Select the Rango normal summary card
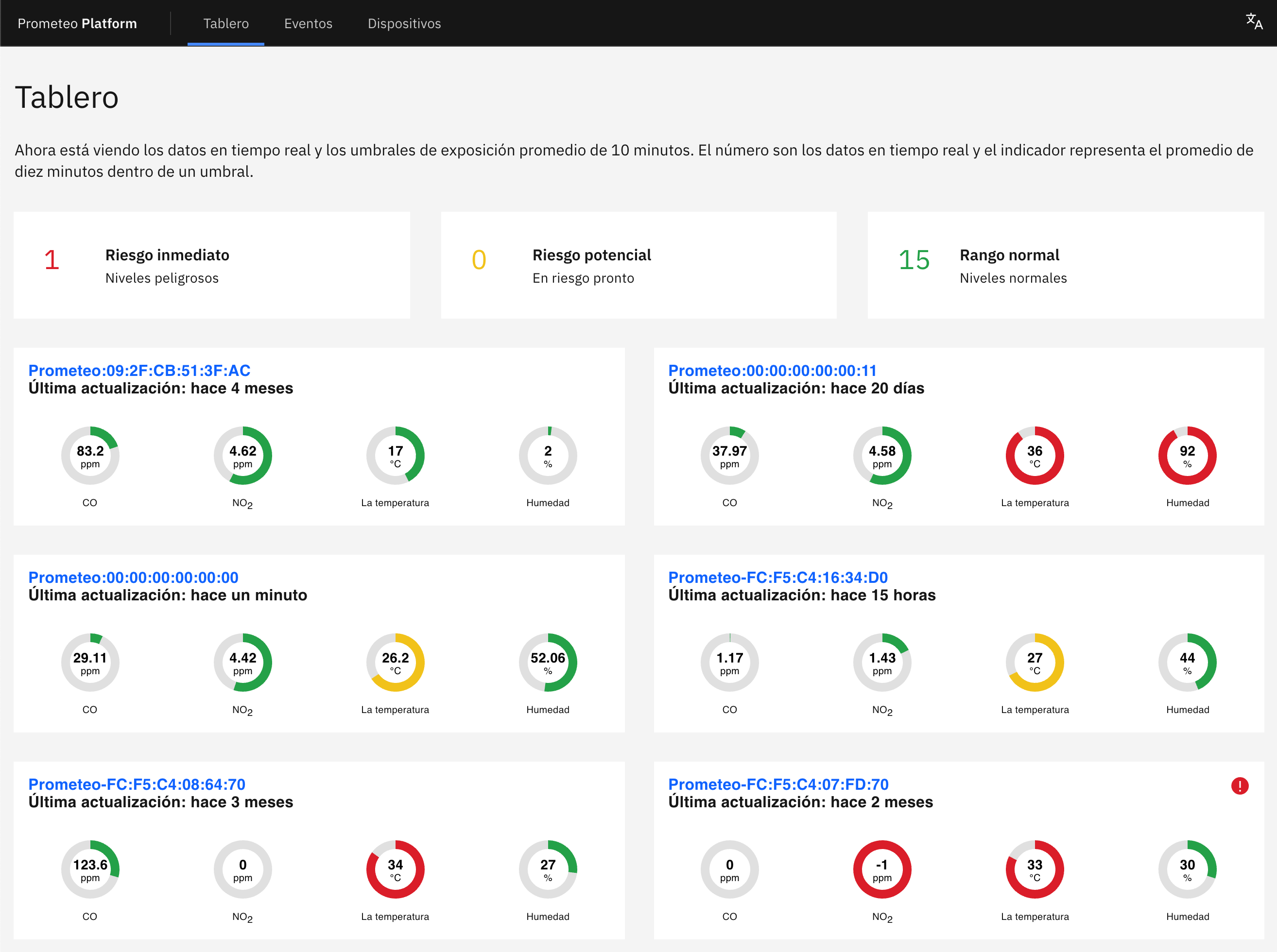 (x=1066, y=265)
